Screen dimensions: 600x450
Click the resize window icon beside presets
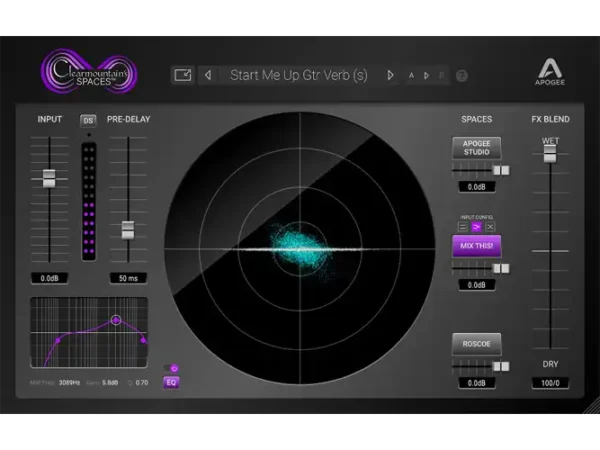pyautogui.click(x=183, y=75)
